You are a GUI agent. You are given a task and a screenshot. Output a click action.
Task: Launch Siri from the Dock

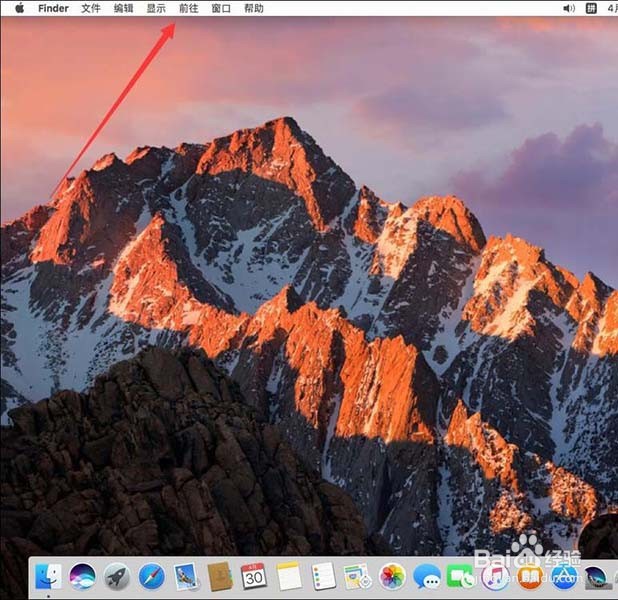(x=82, y=576)
